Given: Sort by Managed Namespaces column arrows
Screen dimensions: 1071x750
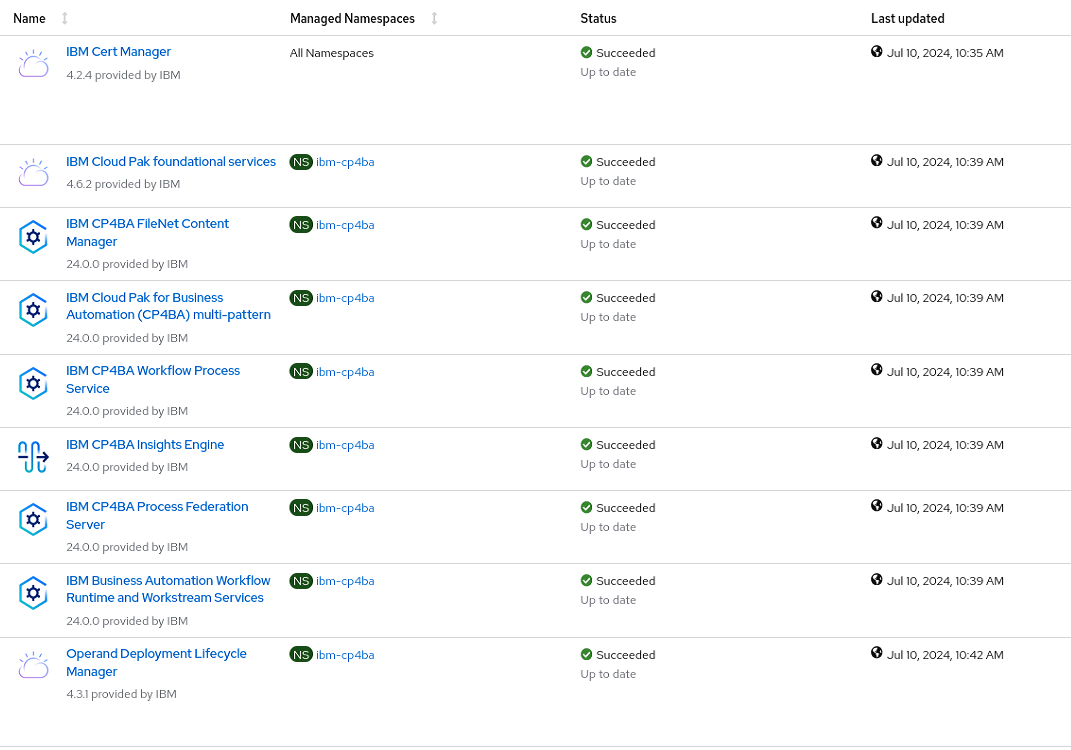Looking at the screenshot, I should click(x=434, y=18).
